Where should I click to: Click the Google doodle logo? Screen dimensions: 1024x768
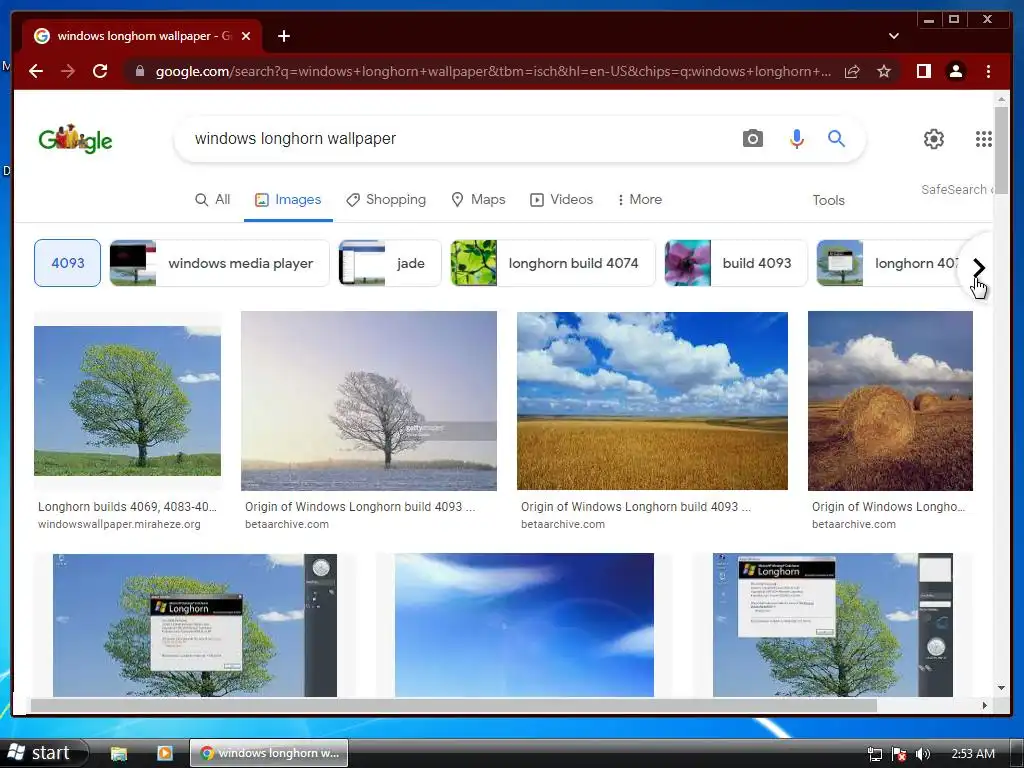(75, 138)
